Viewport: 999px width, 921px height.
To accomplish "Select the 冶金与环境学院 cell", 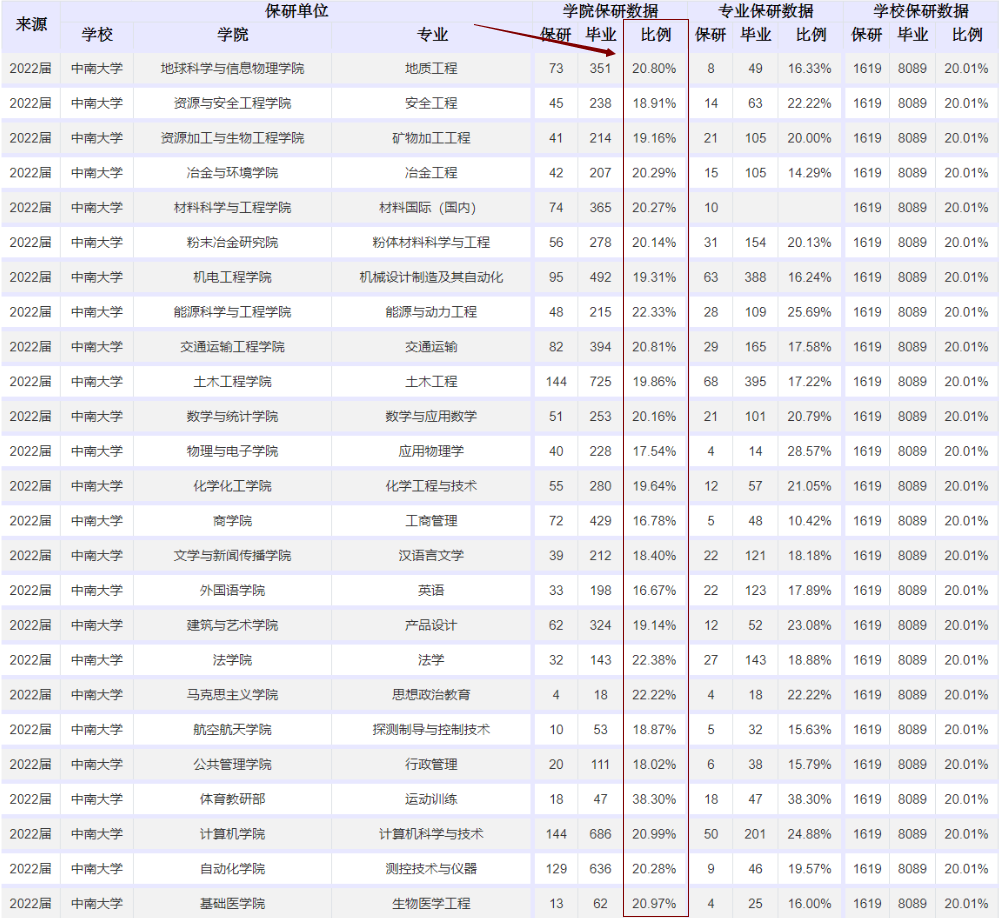I will [233, 173].
